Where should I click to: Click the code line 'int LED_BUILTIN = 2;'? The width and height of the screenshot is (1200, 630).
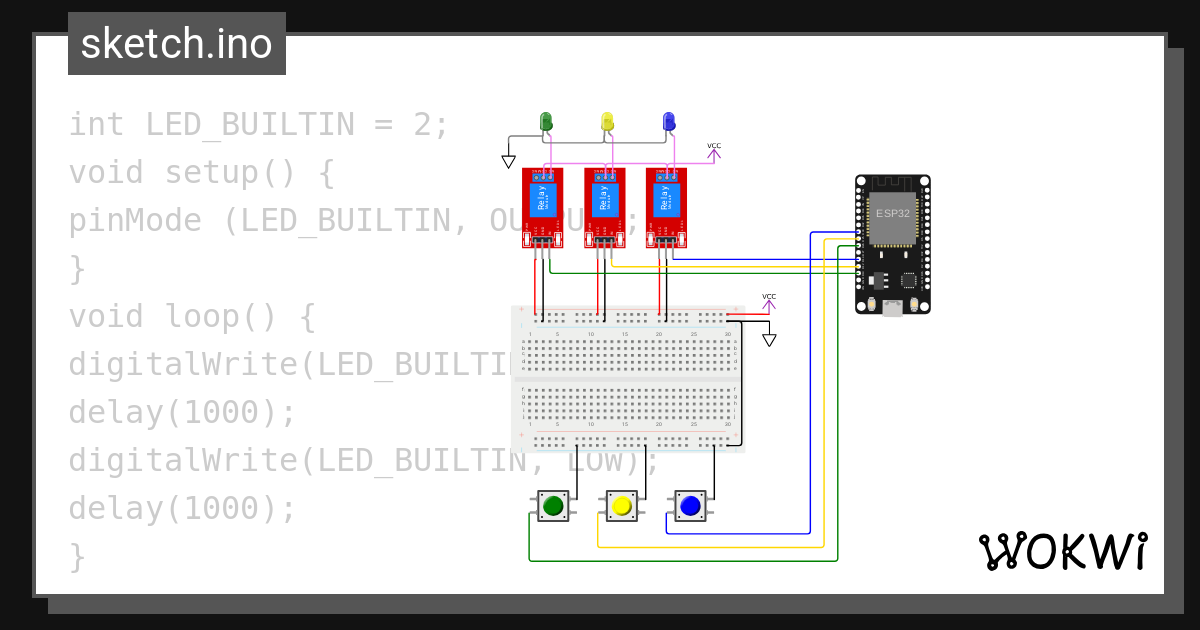click(260, 124)
